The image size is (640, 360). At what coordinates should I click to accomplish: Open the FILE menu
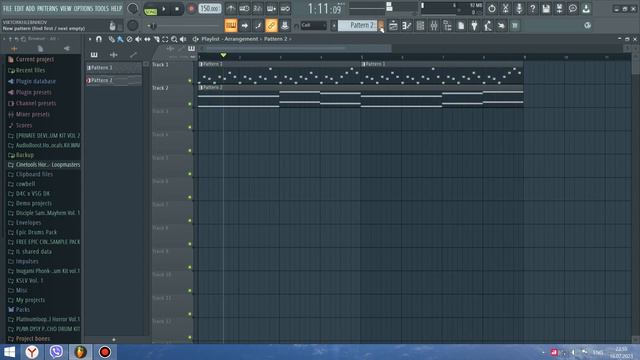(x=7, y=9)
